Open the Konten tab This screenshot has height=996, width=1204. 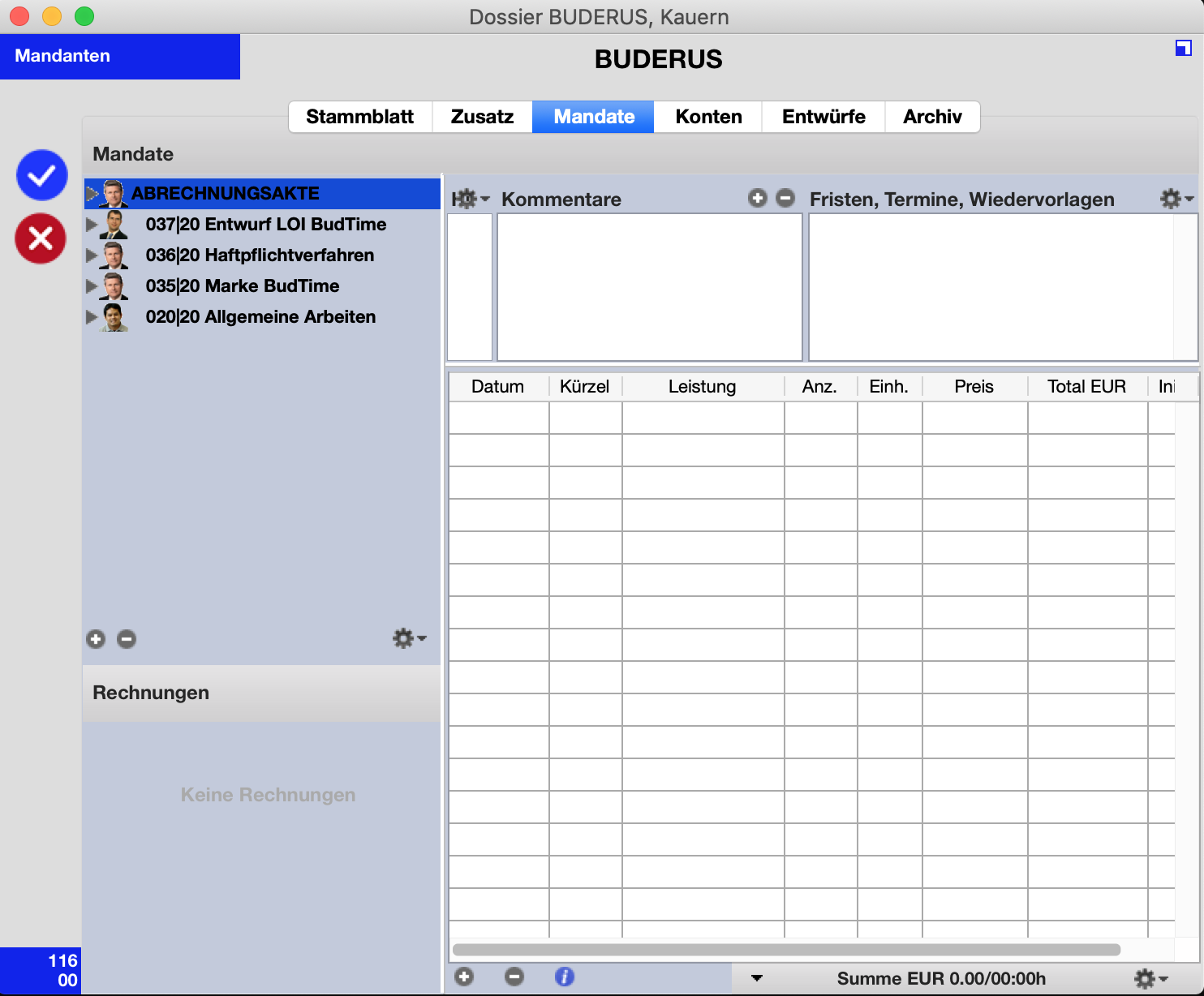point(708,117)
